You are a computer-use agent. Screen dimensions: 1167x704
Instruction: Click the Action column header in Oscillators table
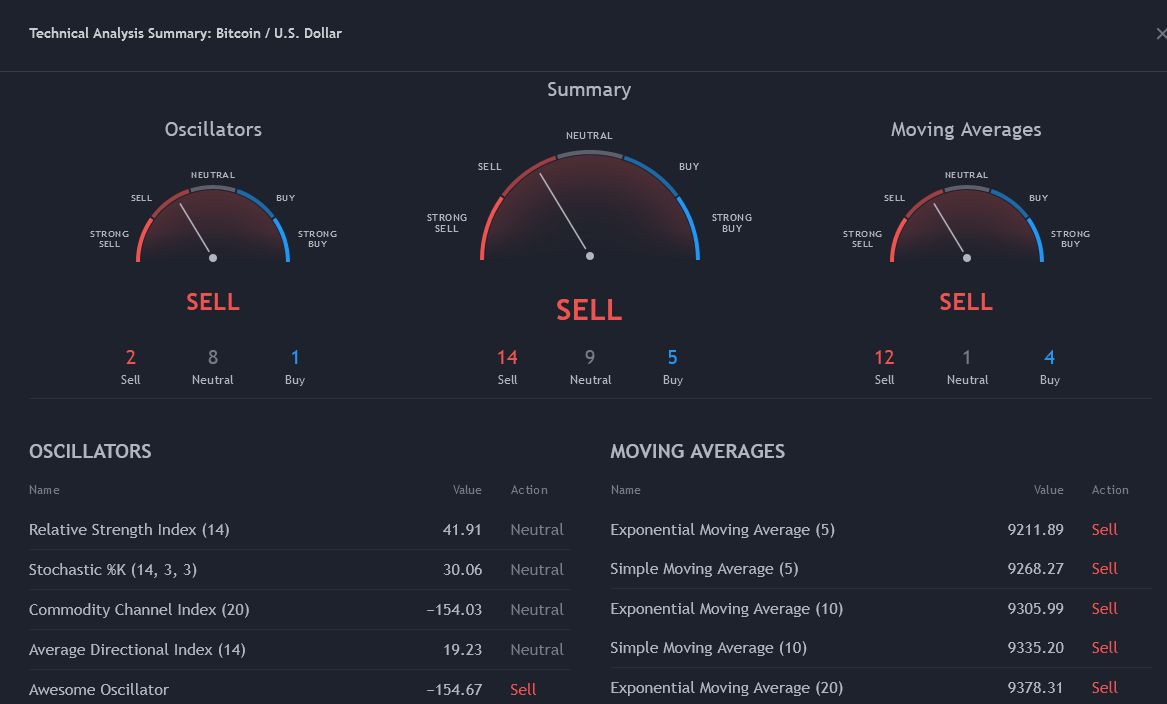(x=529, y=490)
